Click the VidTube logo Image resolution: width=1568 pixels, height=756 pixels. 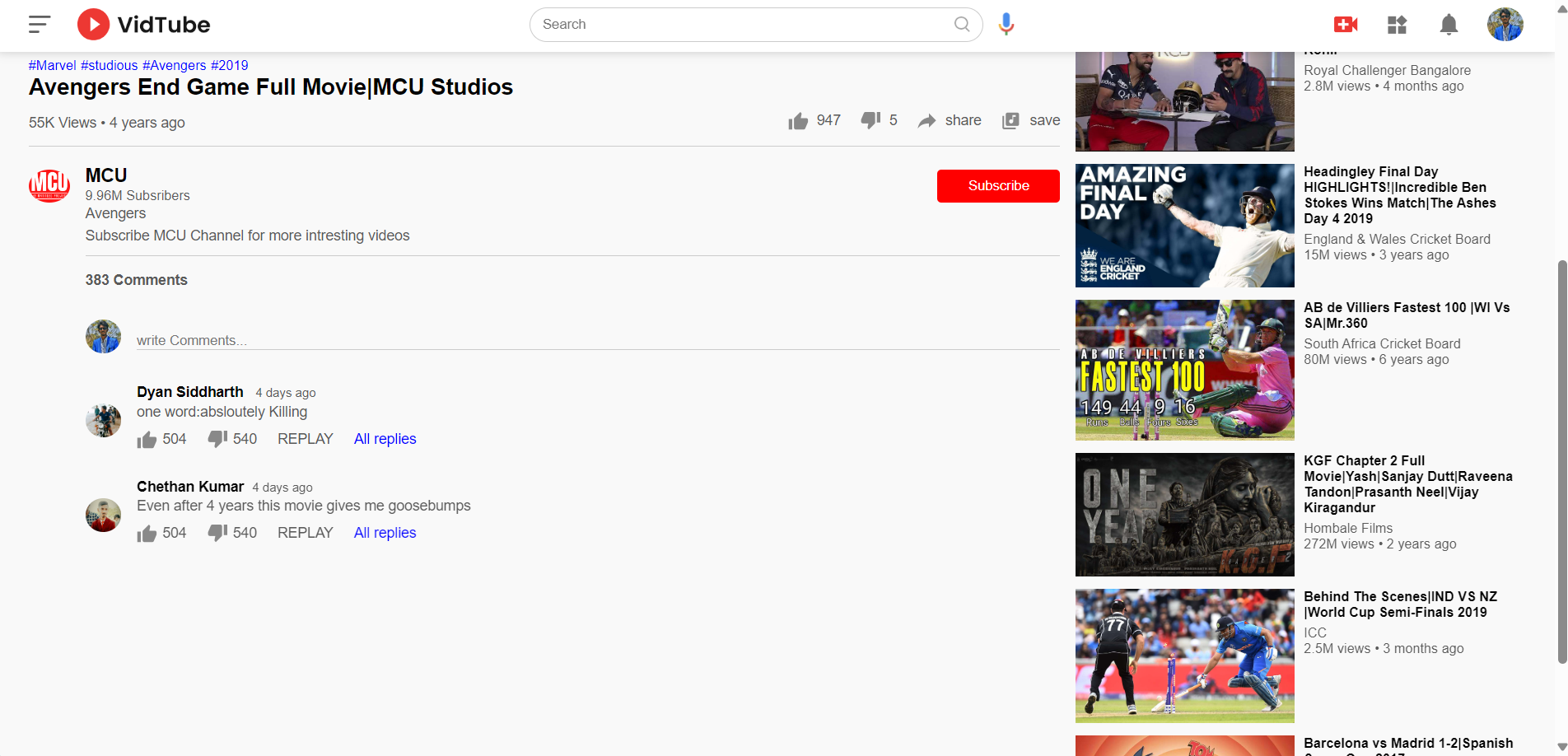[144, 25]
